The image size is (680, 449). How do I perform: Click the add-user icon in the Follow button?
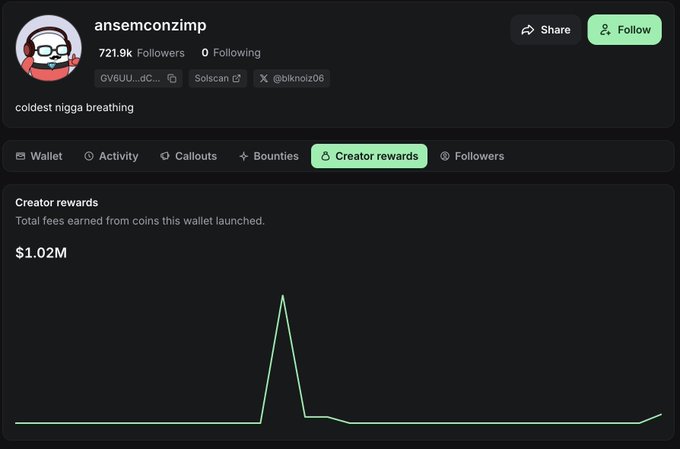pyautogui.click(x=605, y=30)
